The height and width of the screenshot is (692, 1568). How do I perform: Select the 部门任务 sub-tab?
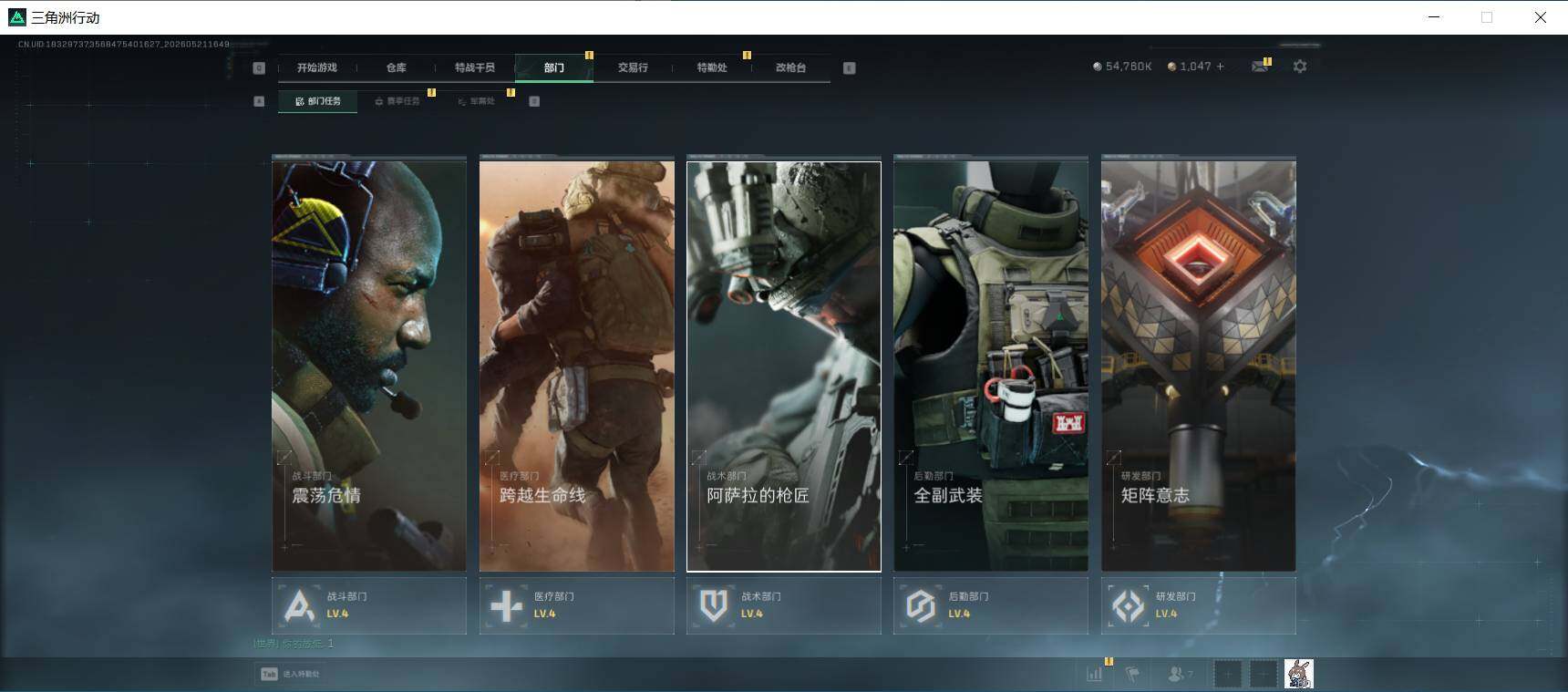(x=318, y=101)
